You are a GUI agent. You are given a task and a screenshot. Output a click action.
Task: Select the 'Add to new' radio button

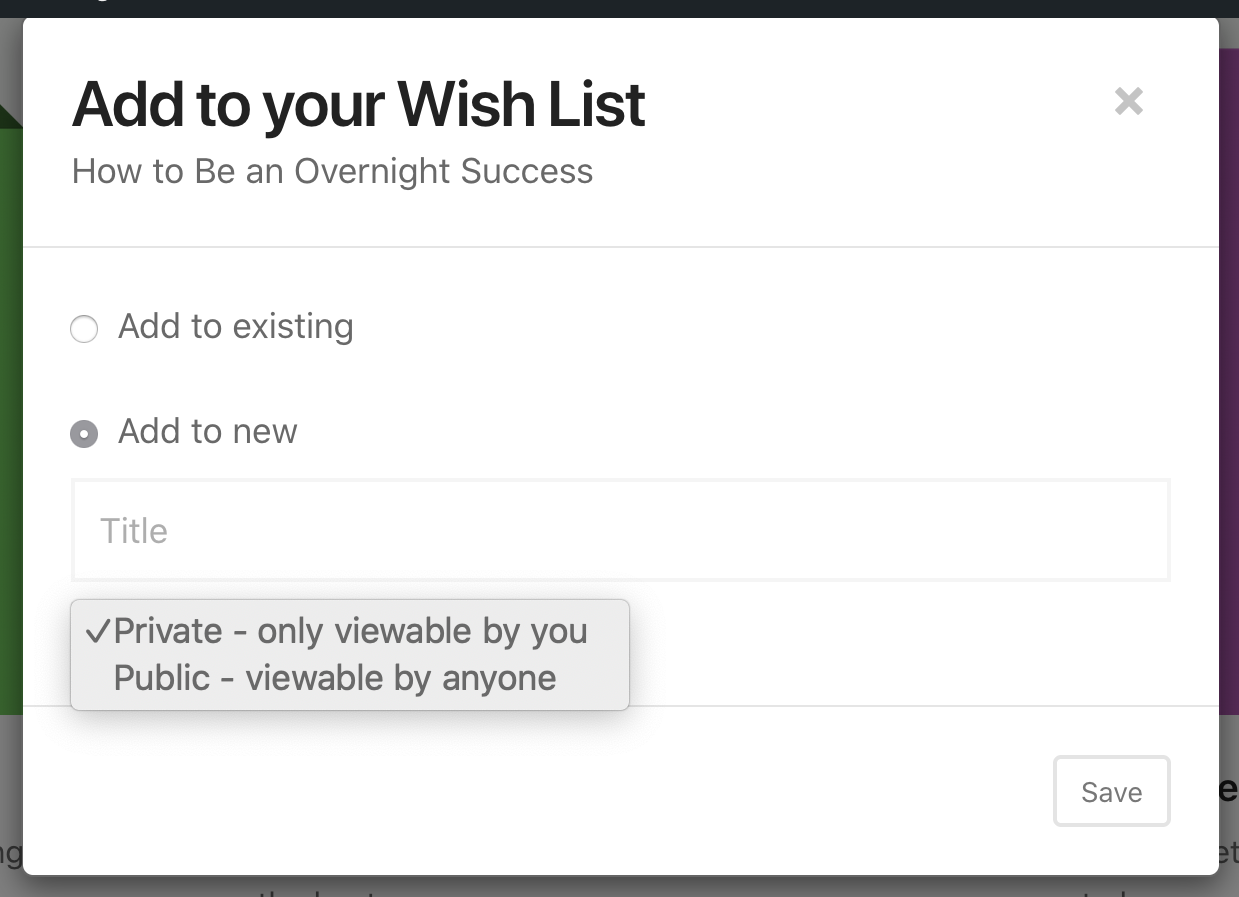click(x=84, y=433)
